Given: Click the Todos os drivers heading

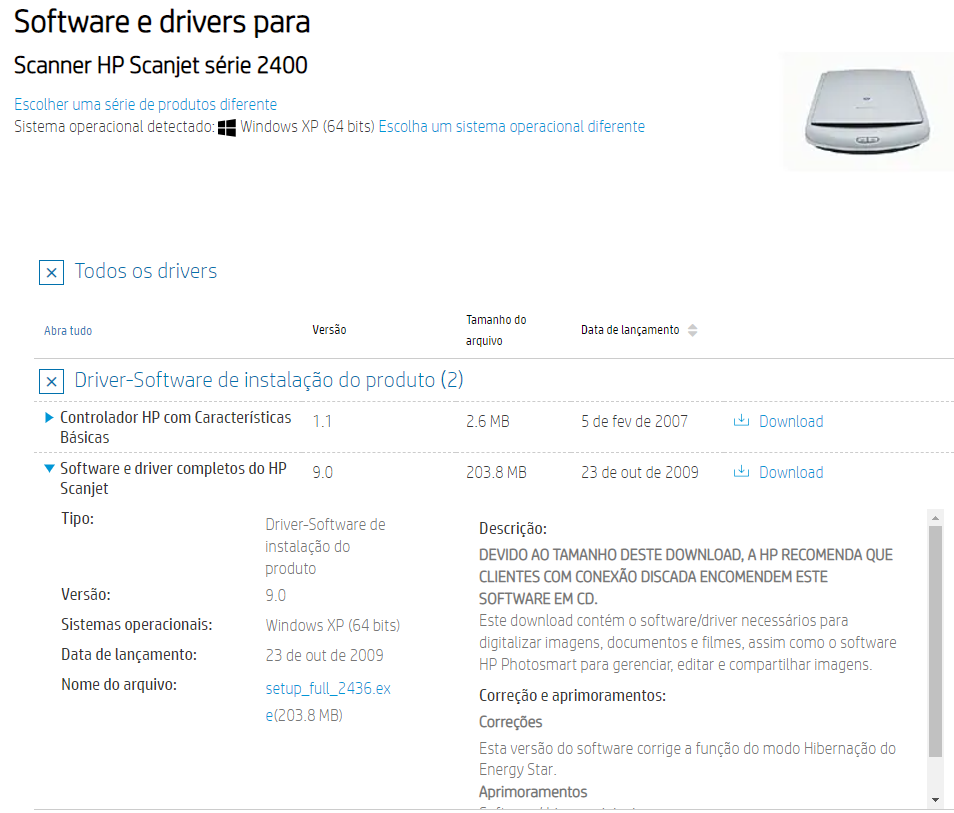Looking at the screenshot, I should 146,271.
